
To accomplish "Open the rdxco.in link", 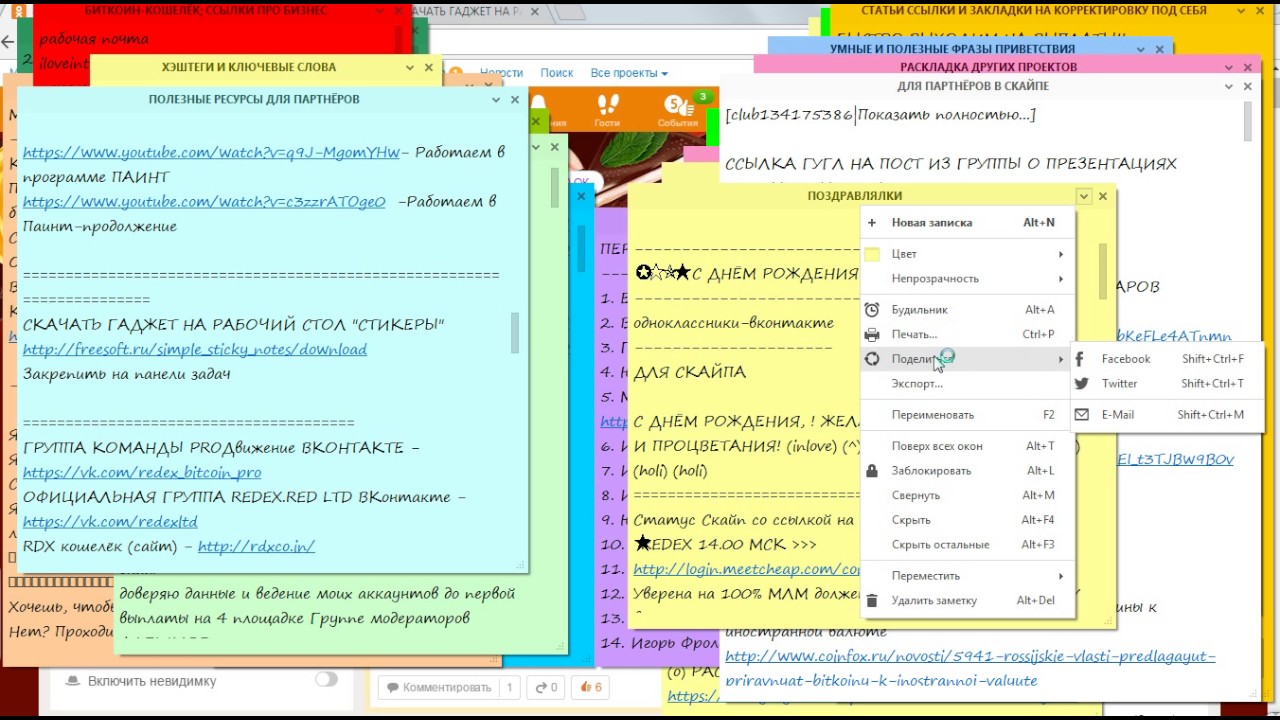I will tap(257, 547).
